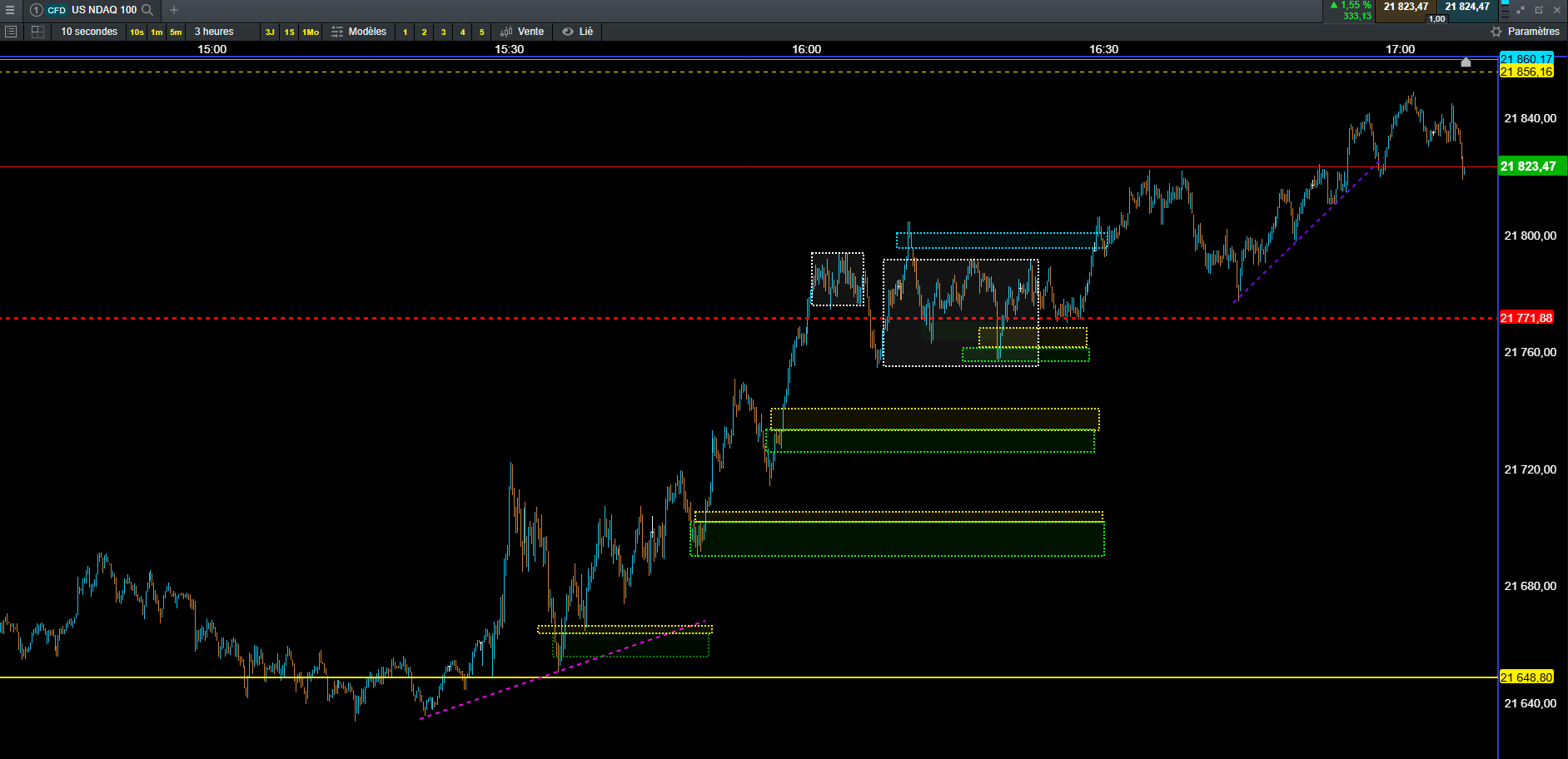The image size is (1568, 759).
Task: Click the 21 824,47 buy price button
Action: coord(1467,7)
